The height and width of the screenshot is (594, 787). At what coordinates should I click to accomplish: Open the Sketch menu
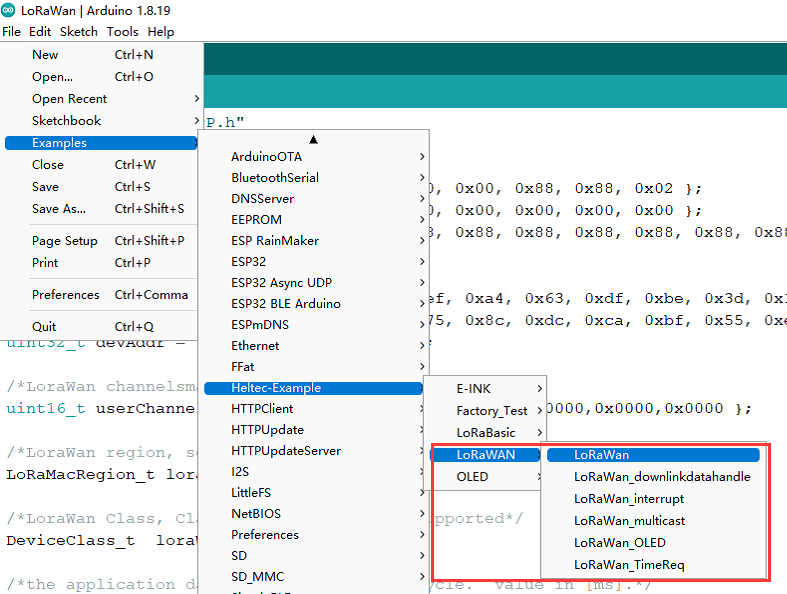79,32
